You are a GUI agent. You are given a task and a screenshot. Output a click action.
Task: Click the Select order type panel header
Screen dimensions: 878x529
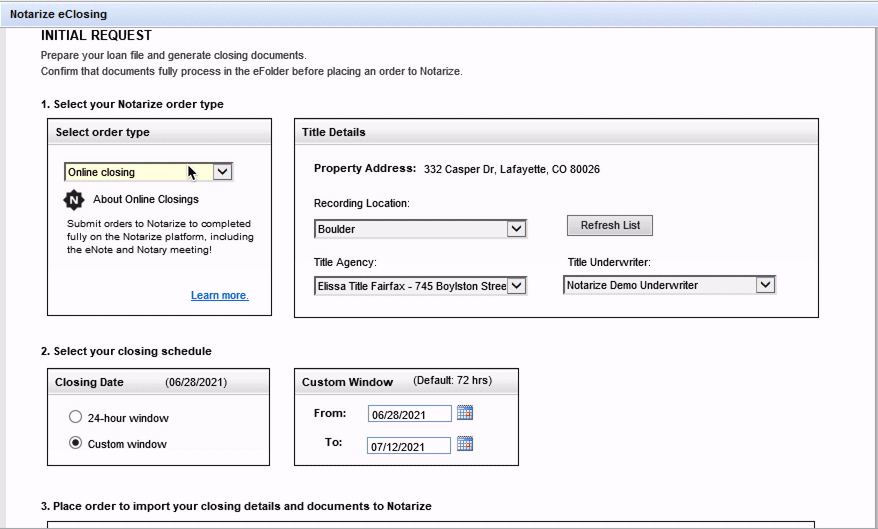click(160, 132)
